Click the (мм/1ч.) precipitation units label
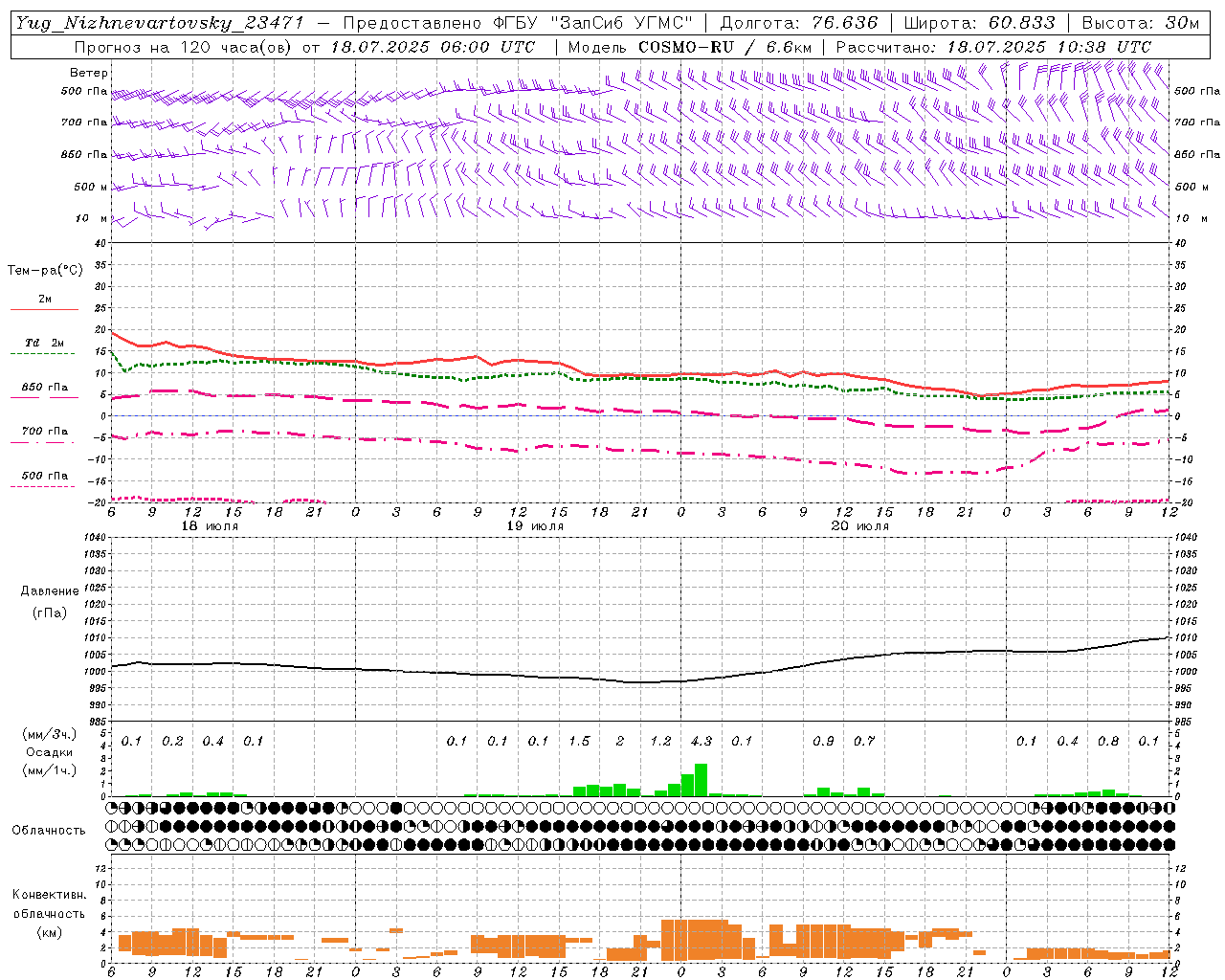This screenshot has width=1225, height=980. [49, 770]
